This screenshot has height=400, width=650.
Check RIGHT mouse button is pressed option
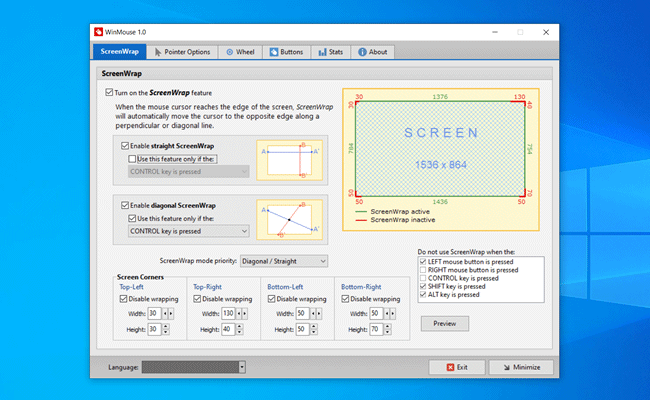423,270
